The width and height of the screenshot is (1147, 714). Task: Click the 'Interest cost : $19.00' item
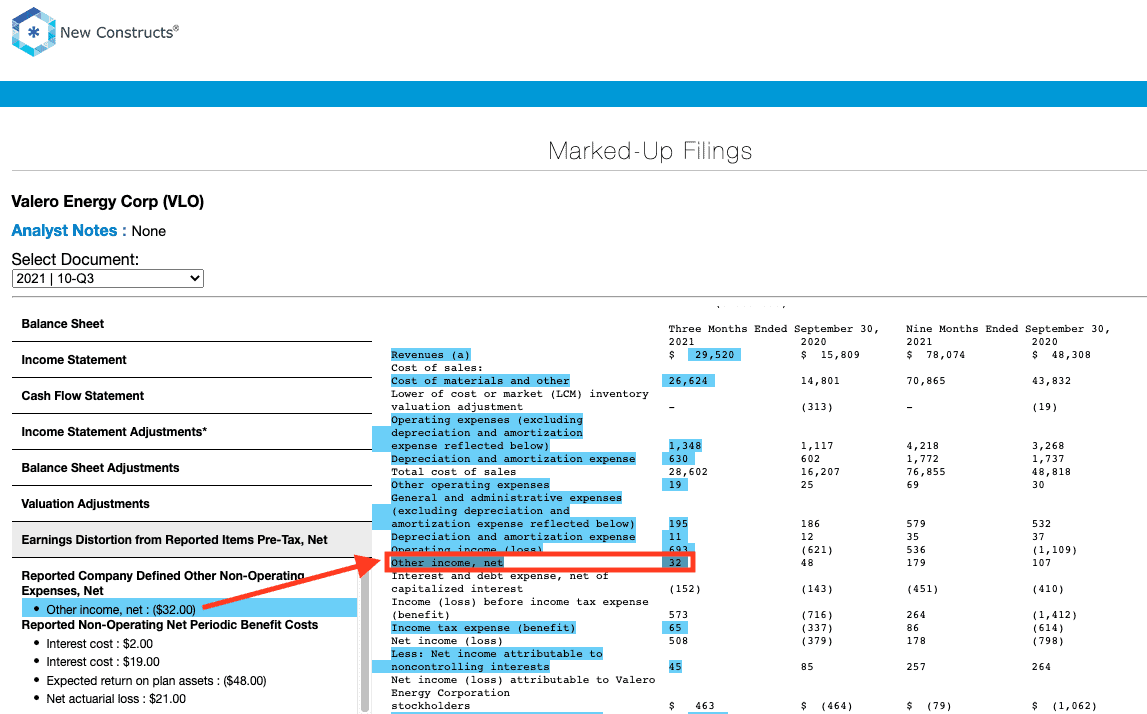[x=102, y=662]
